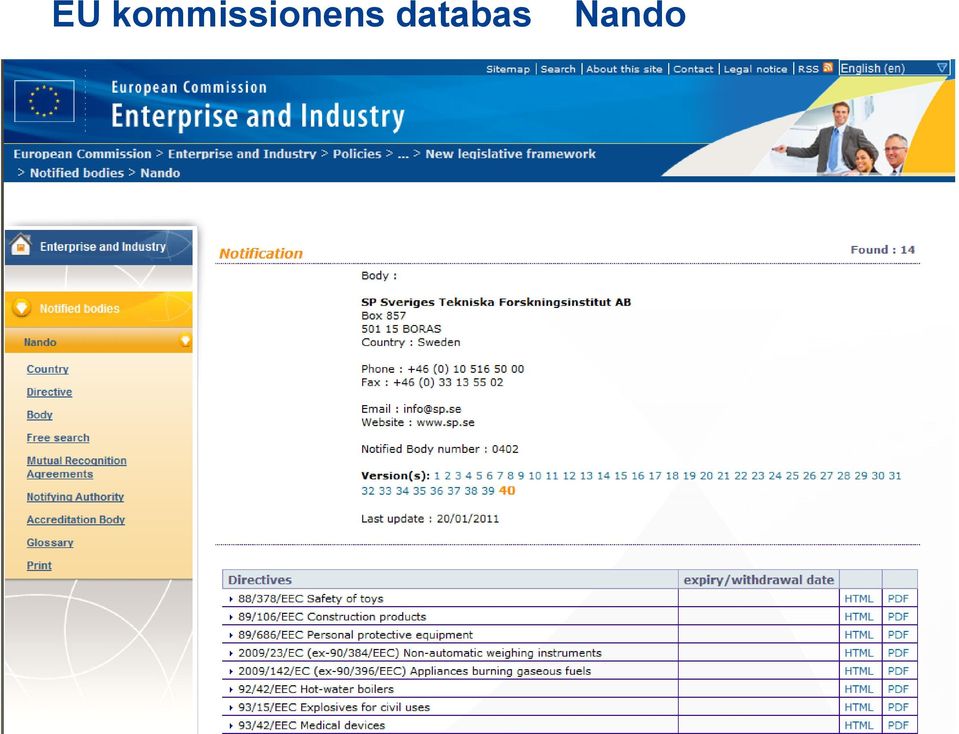Open HTML for Construction products
The width and height of the screenshot is (959, 734).
tap(859, 617)
